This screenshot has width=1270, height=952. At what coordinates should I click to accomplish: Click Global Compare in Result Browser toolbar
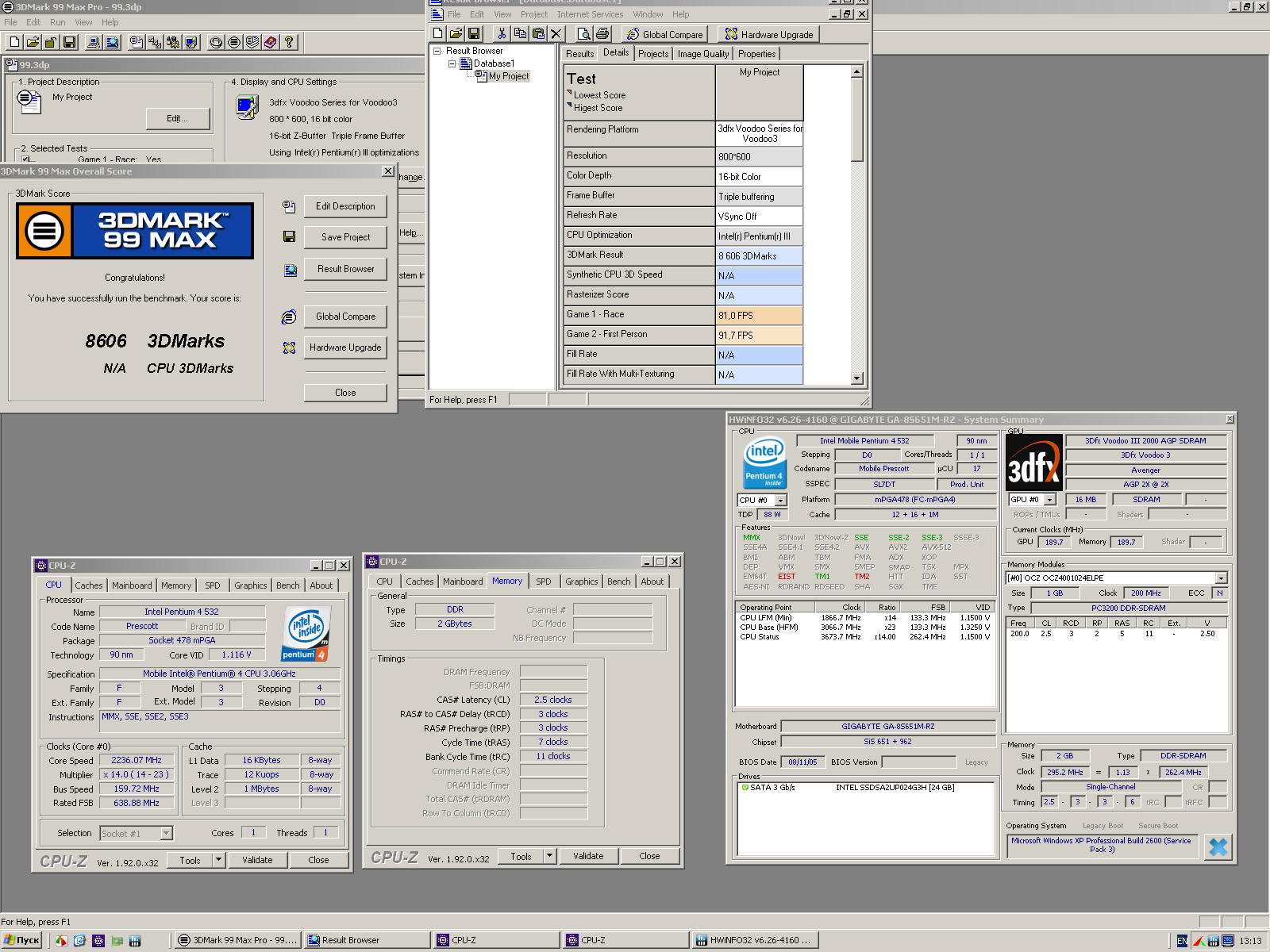pos(664,34)
